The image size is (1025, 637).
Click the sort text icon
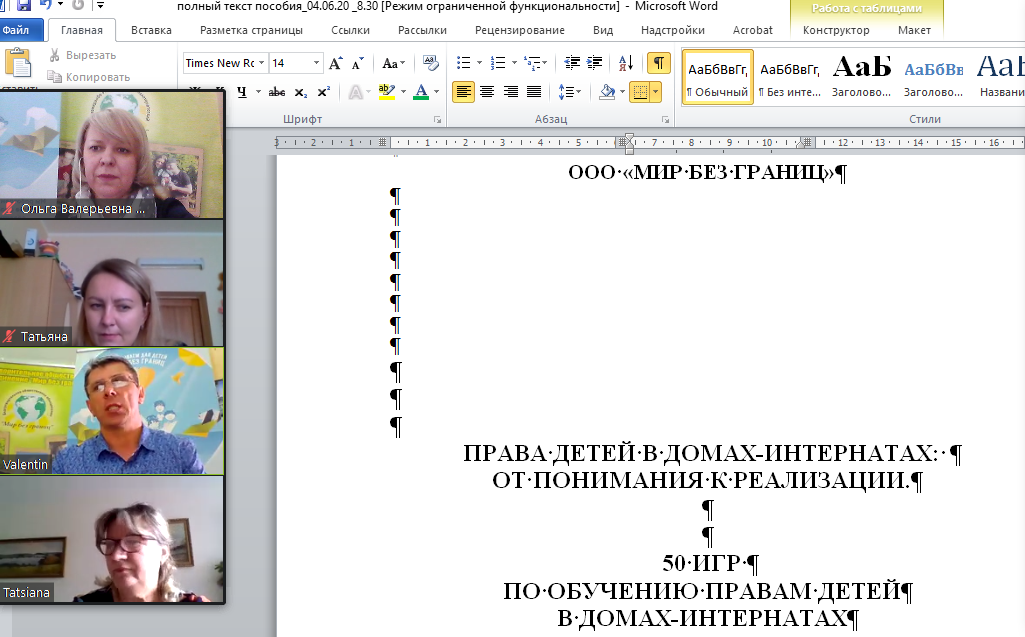[625, 63]
